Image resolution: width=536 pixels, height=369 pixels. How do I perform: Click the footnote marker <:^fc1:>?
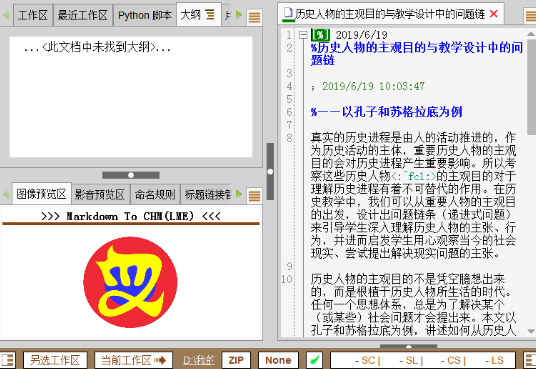[414, 176]
